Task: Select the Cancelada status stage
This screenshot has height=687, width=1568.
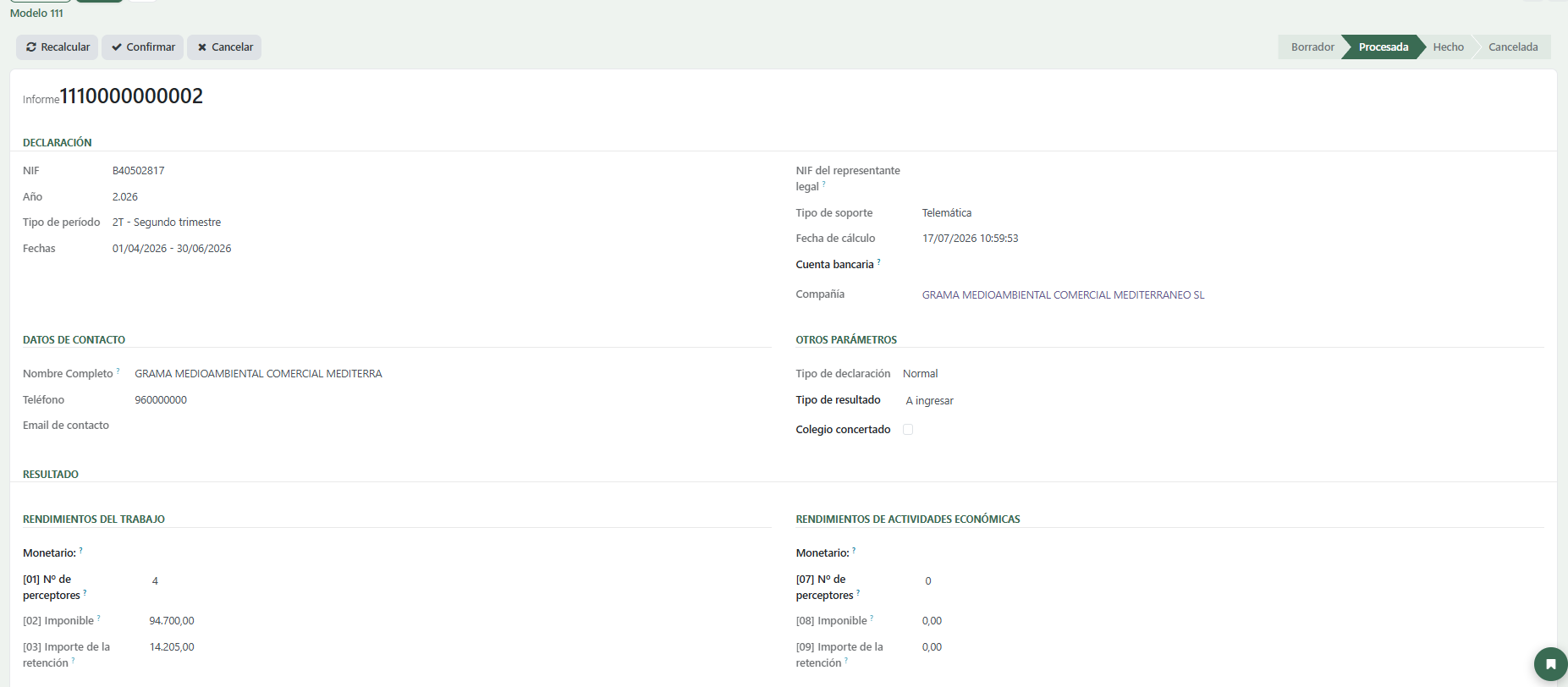Action: coord(1513,47)
